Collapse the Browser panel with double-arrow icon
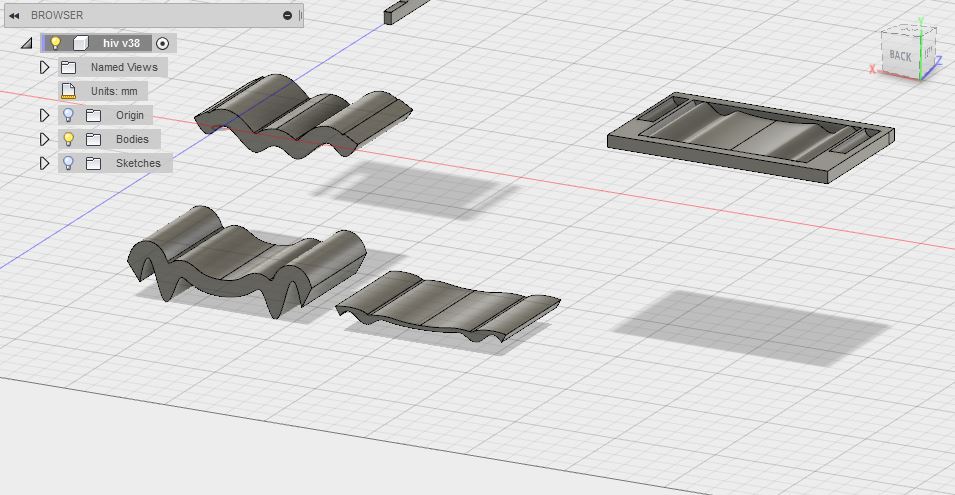The width and height of the screenshot is (955, 495). click(x=13, y=15)
